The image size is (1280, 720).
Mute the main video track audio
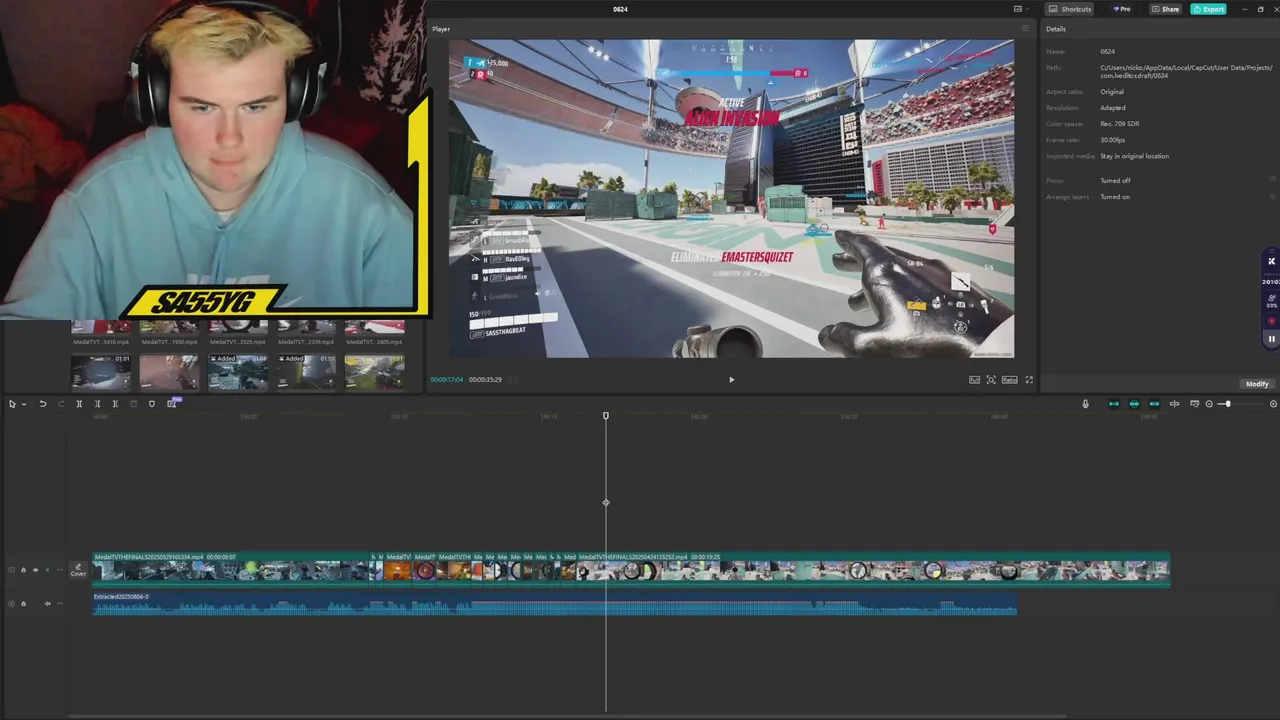coord(47,570)
